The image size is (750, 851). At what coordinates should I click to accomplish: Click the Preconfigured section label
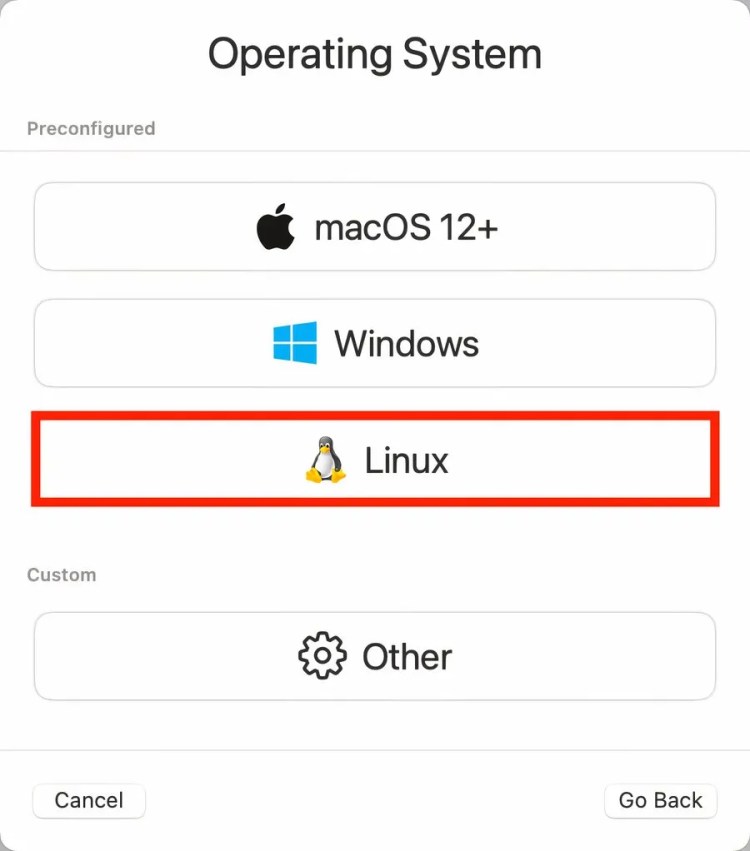tap(91, 129)
